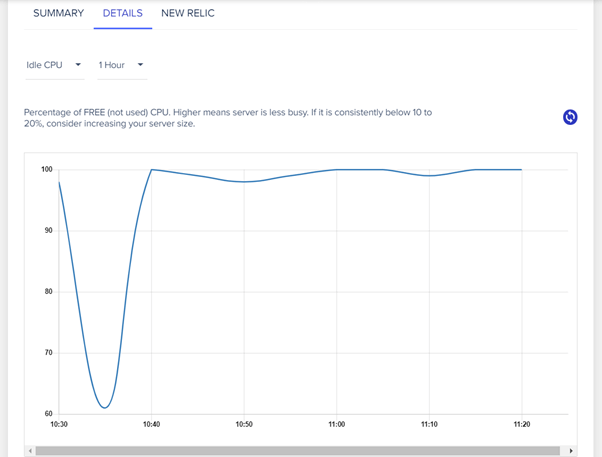Click the 10:30 time axis label
602x457 pixels.
click(59, 424)
